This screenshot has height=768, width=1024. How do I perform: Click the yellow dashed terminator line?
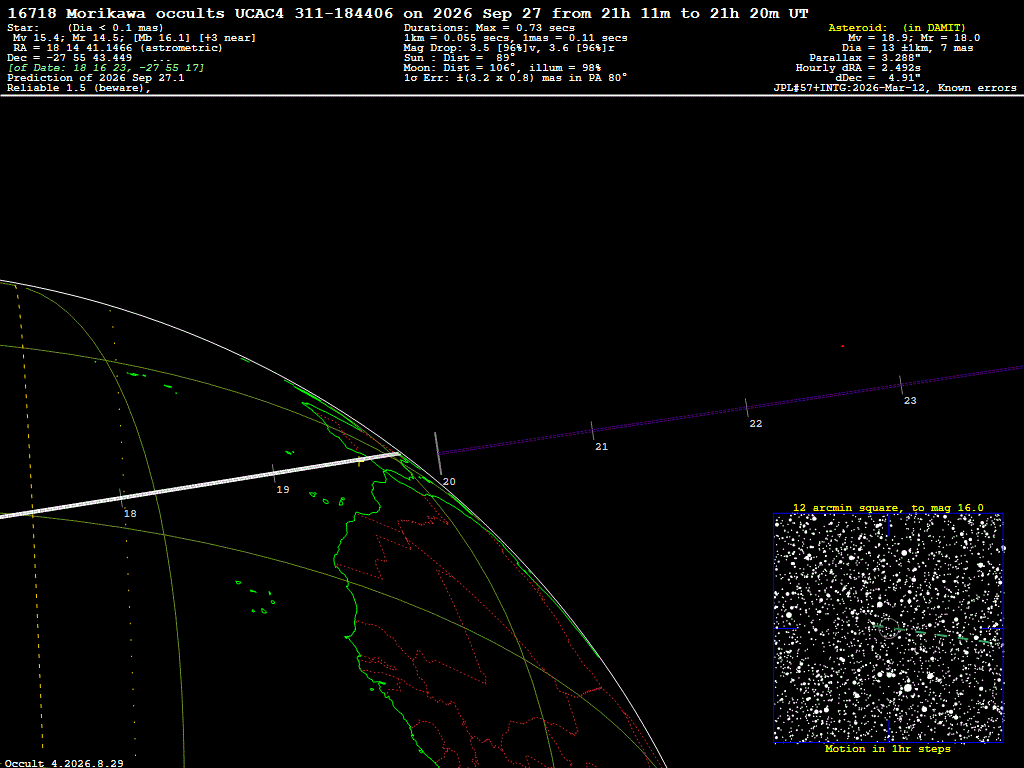point(29,516)
